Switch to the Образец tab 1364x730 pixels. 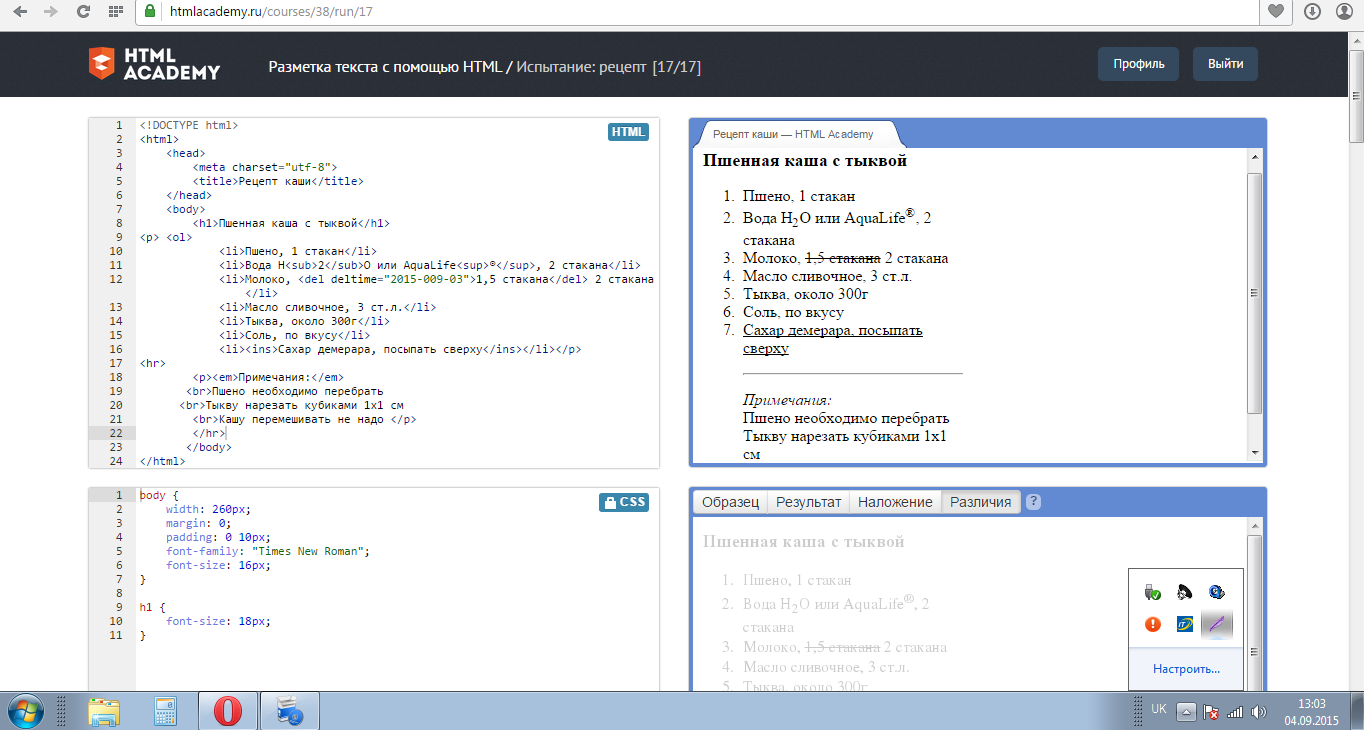[730, 502]
